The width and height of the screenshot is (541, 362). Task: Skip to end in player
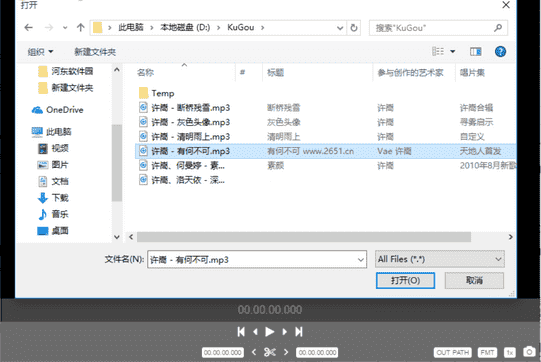point(299,332)
